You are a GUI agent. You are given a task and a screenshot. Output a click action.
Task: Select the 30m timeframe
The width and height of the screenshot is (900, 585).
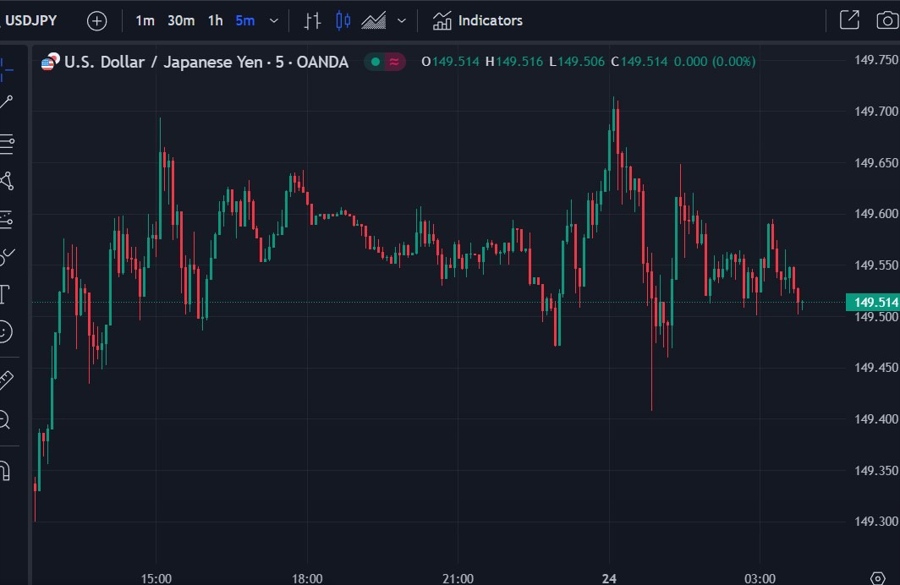coord(181,21)
